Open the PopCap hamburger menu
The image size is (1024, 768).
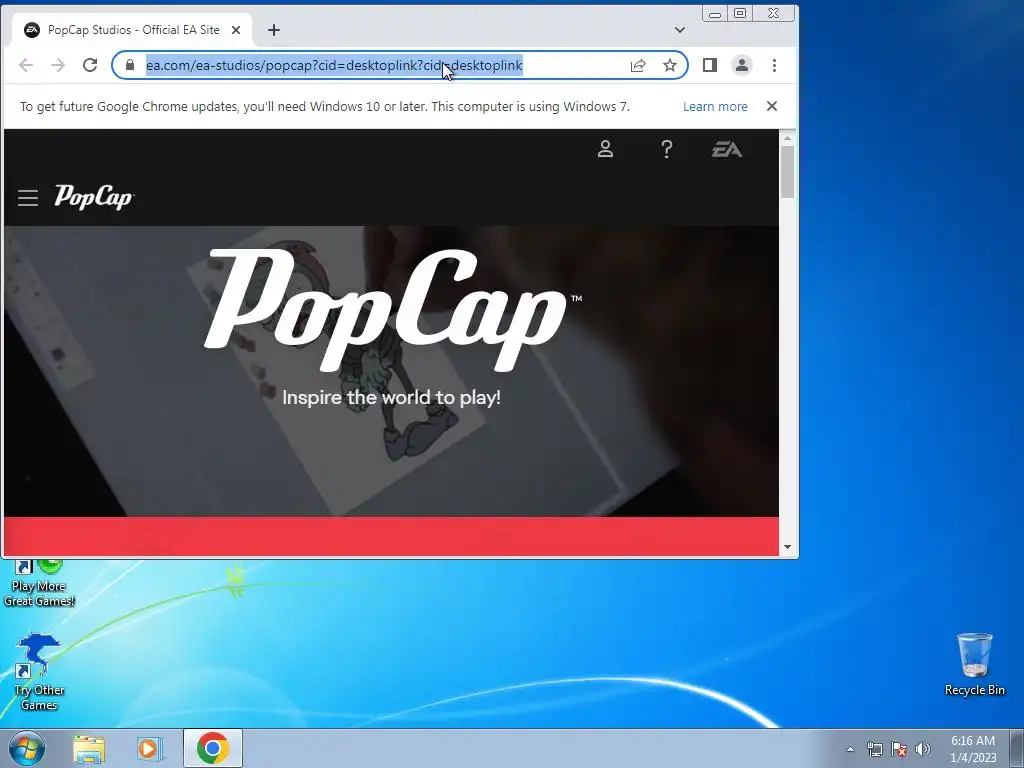tap(27, 198)
